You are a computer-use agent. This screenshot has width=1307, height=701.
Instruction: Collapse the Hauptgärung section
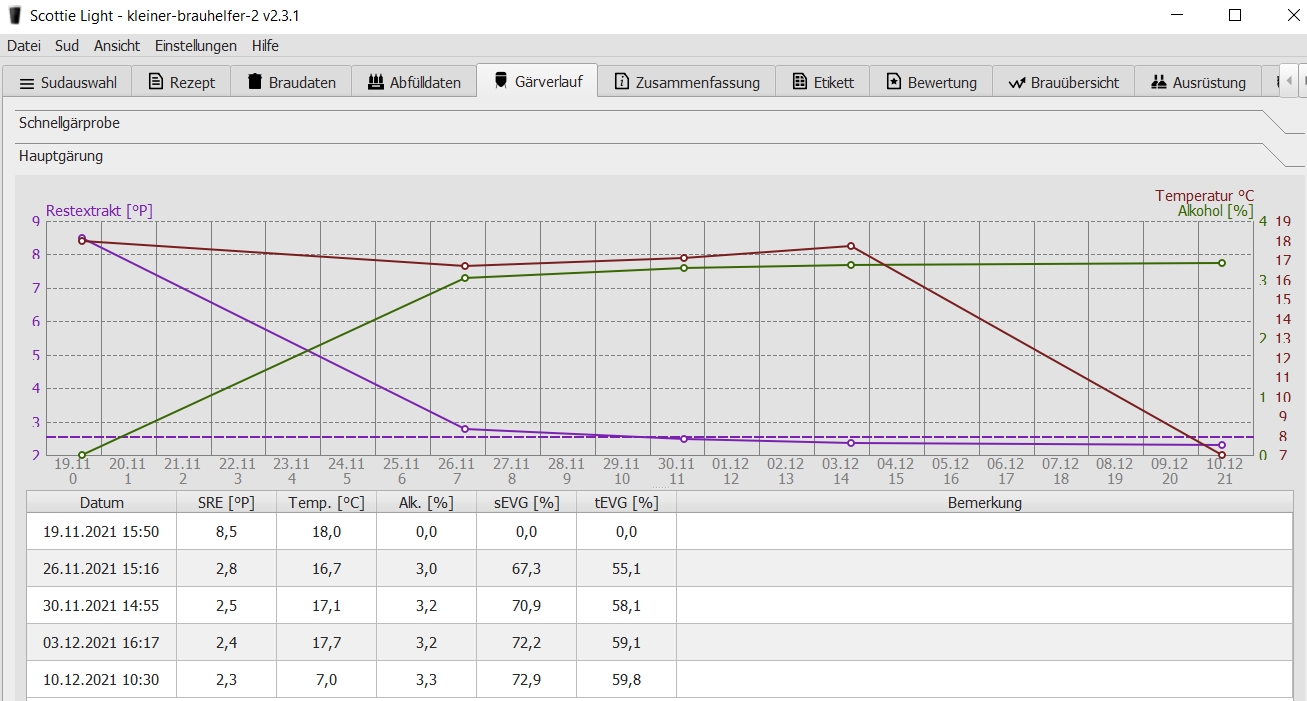pos(61,156)
